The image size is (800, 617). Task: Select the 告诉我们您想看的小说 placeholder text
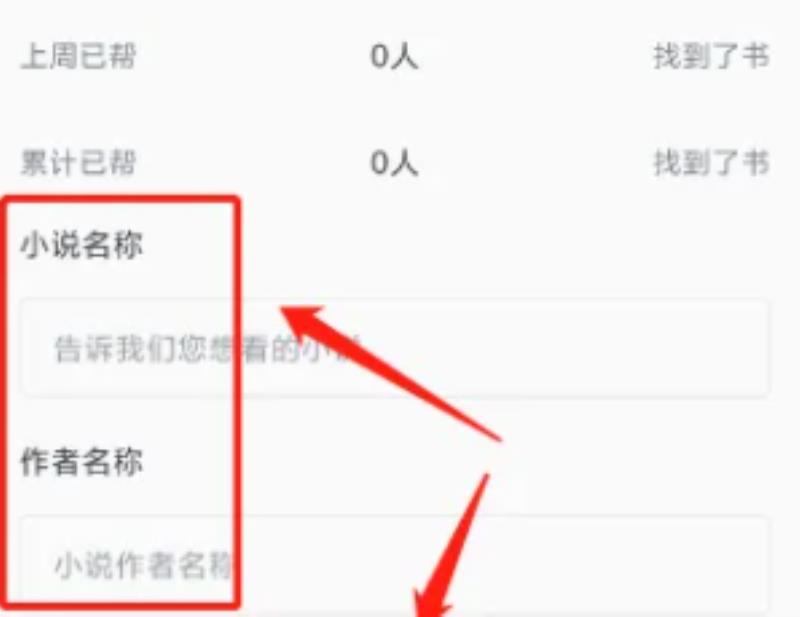click(x=208, y=349)
